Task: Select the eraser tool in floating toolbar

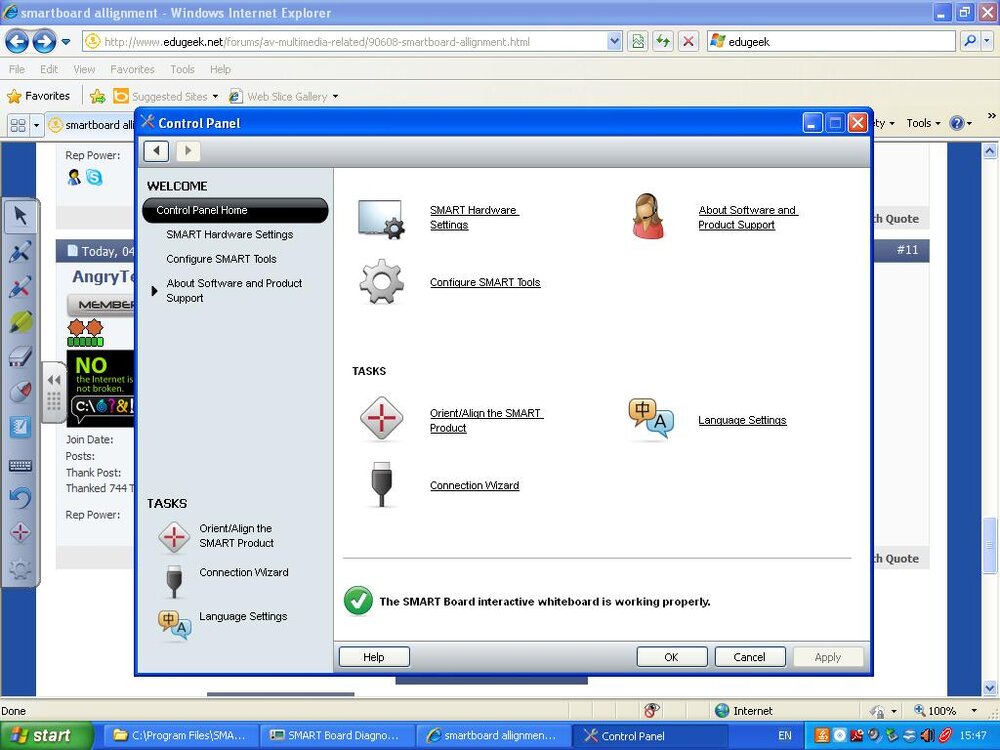Action: (20, 357)
